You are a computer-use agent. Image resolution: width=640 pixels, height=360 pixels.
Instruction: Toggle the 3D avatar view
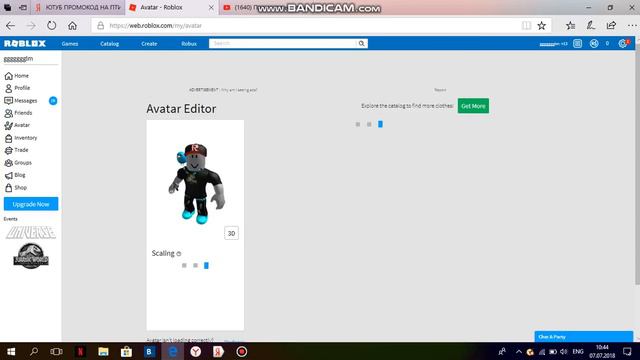231,233
